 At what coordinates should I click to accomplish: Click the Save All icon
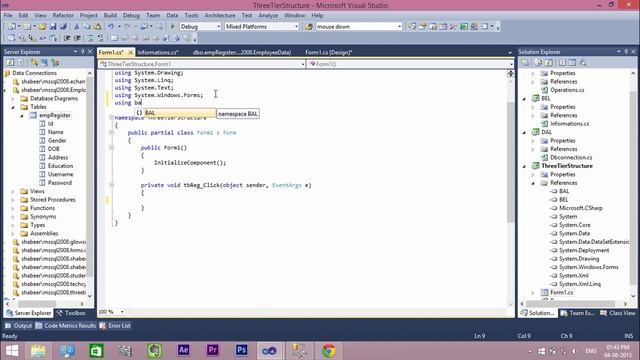pyautogui.click(x=64, y=27)
